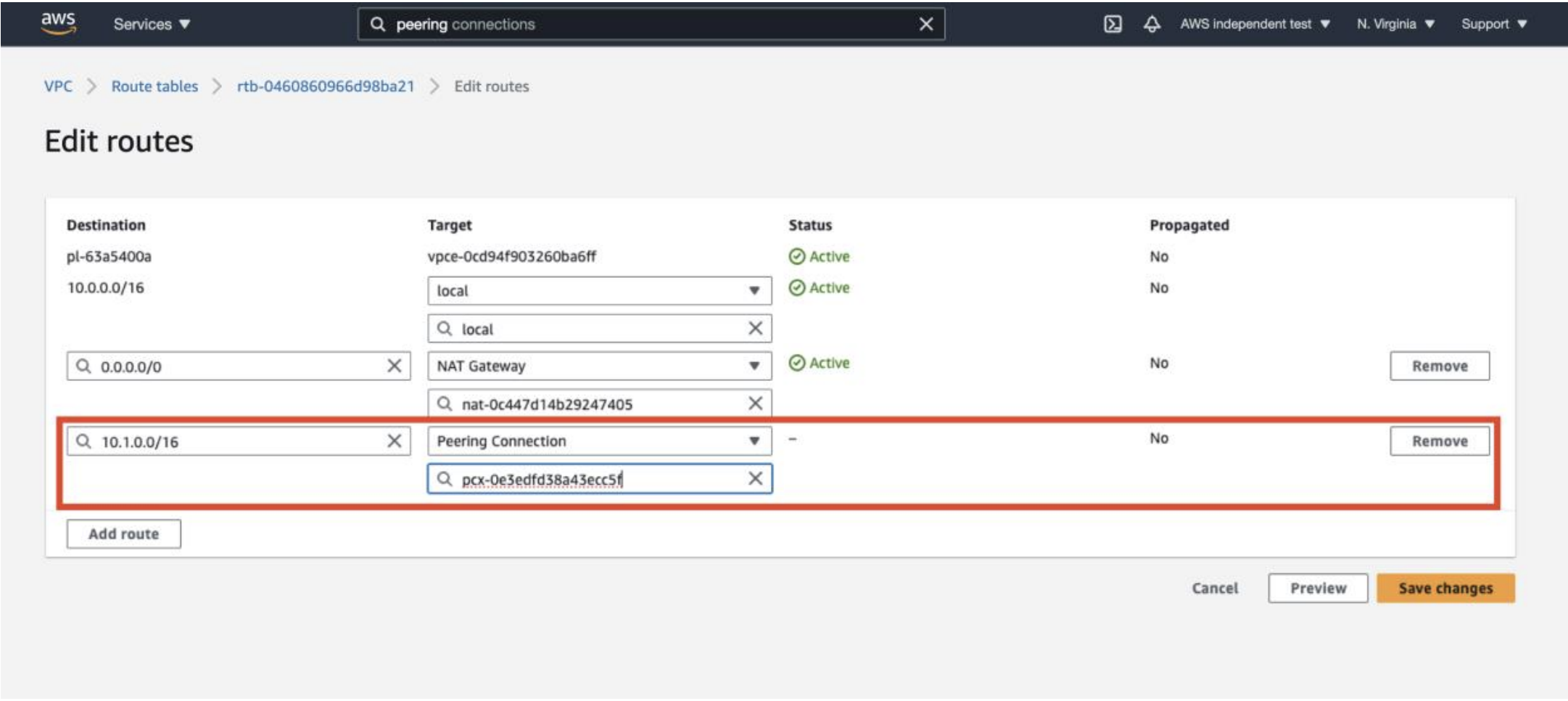
Task: Open the N. Virginia region selector
Action: (x=1395, y=24)
